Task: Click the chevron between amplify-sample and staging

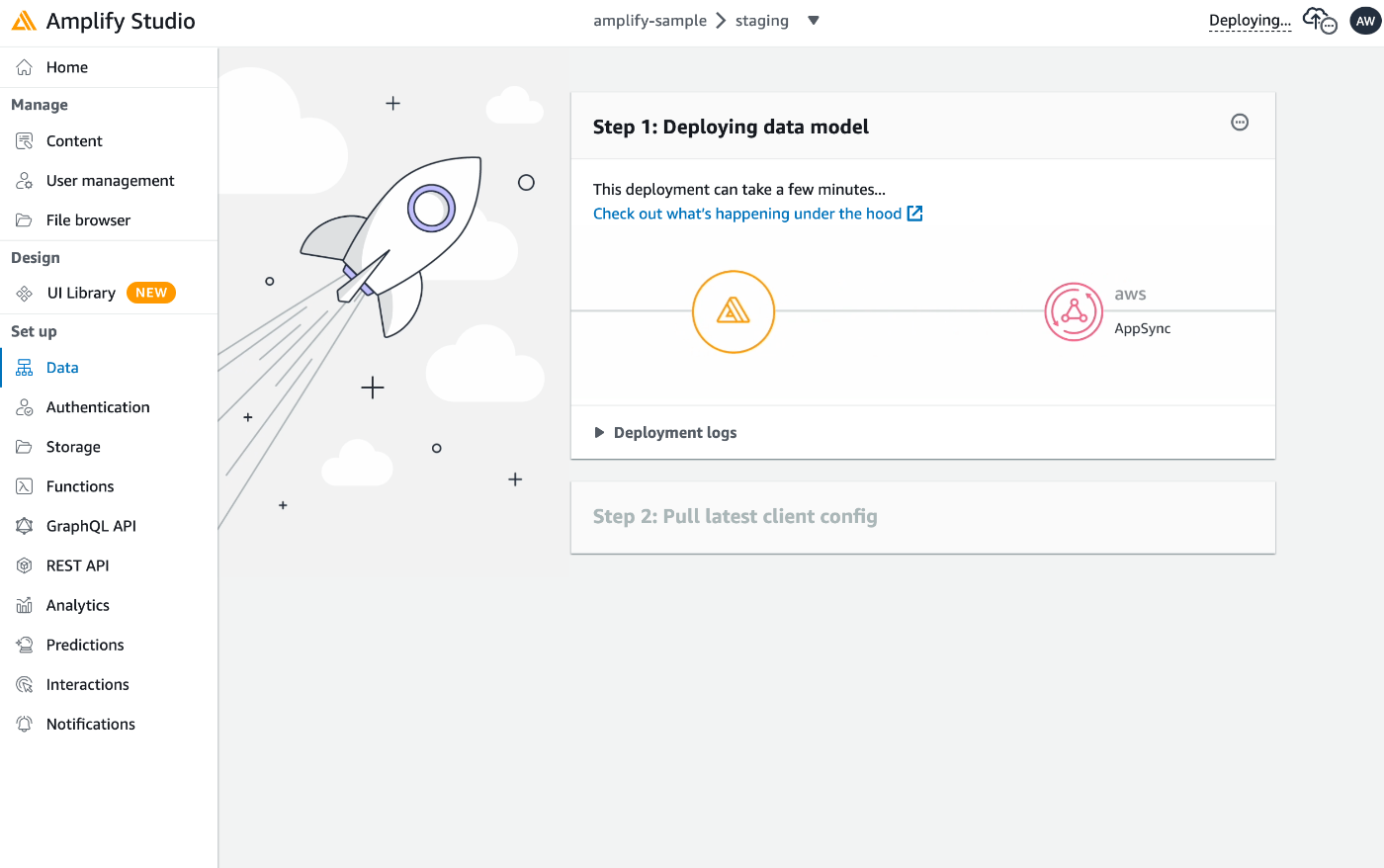Action: 721,21
